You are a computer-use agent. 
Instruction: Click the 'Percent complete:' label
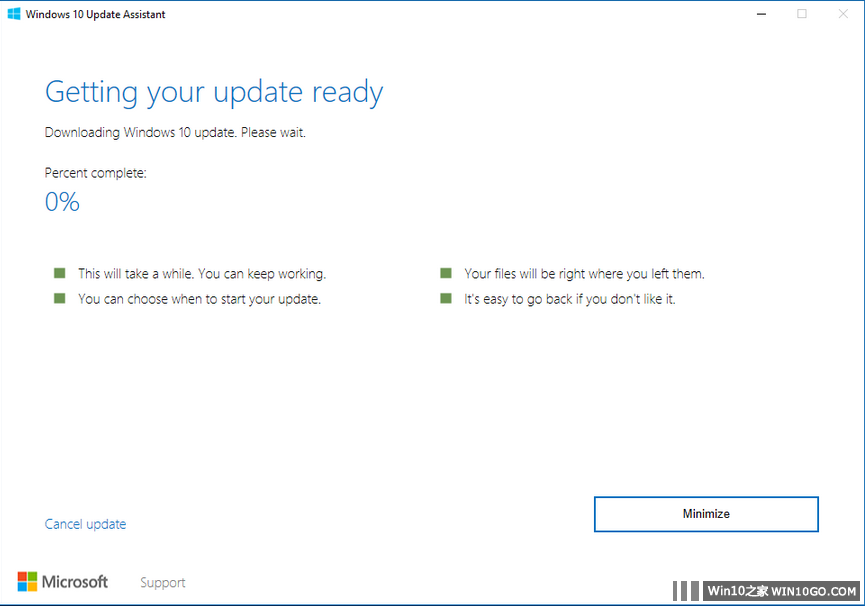tap(95, 173)
